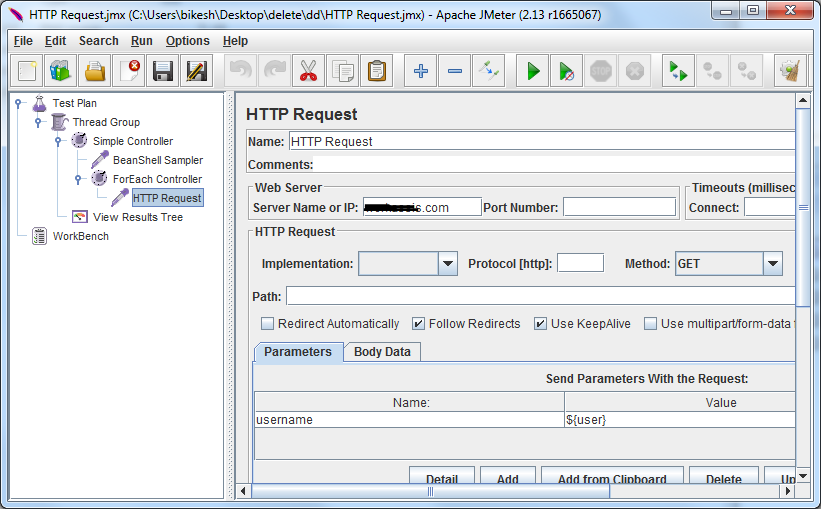Select ForEach Controller in the tree
This screenshot has width=821, height=509.
click(x=158, y=179)
